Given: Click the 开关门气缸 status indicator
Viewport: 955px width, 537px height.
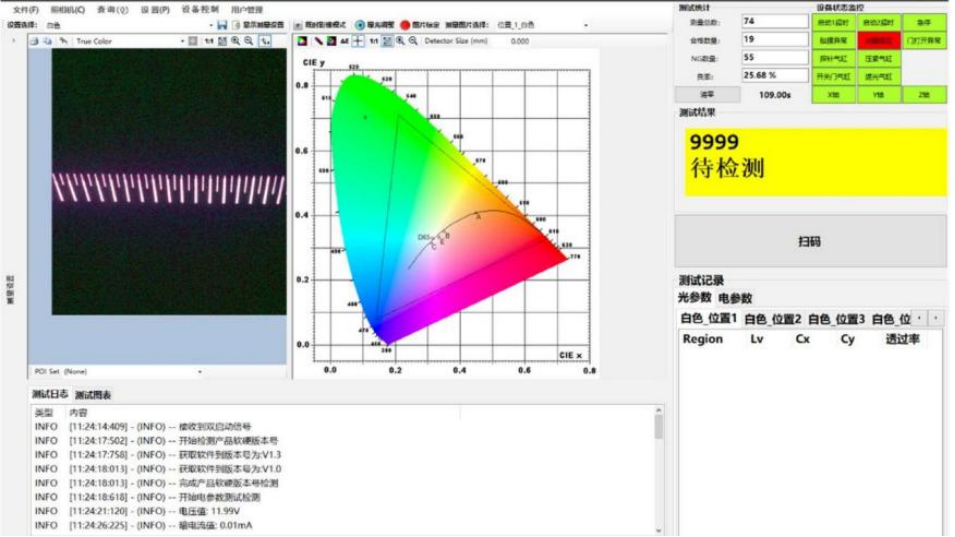Looking at the screenshot, I should click(x=834, y=77).
